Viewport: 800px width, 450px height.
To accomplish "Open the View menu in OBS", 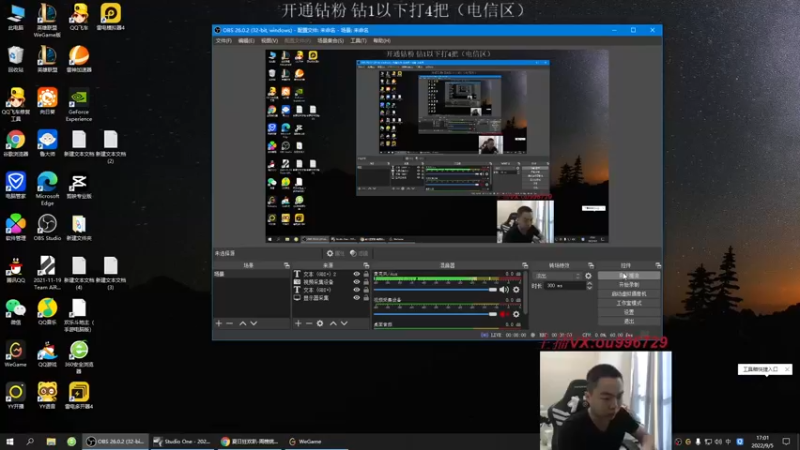I will click(269, 40).
